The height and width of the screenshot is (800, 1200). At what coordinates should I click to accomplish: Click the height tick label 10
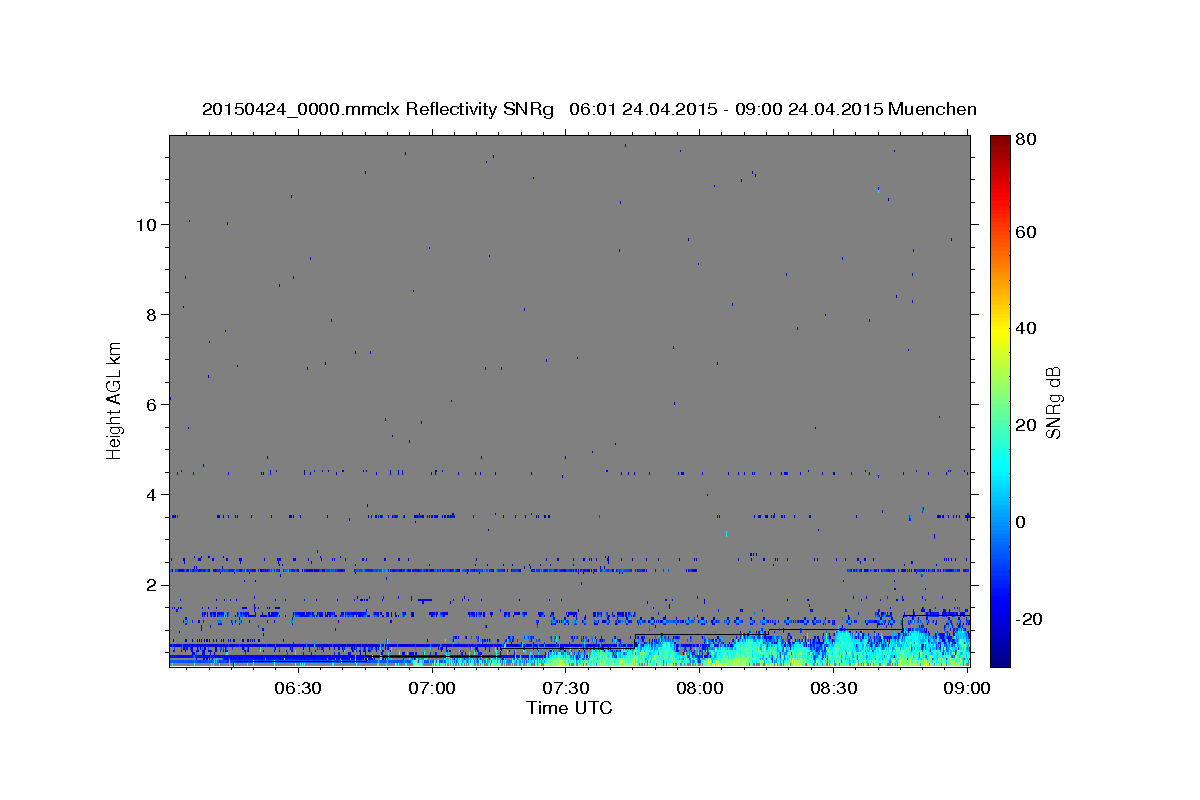(146, 225)
